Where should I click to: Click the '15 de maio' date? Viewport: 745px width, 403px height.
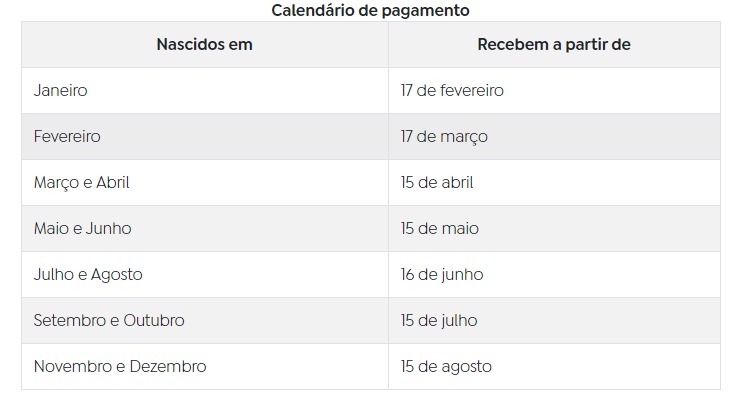(x=439, y=229)
